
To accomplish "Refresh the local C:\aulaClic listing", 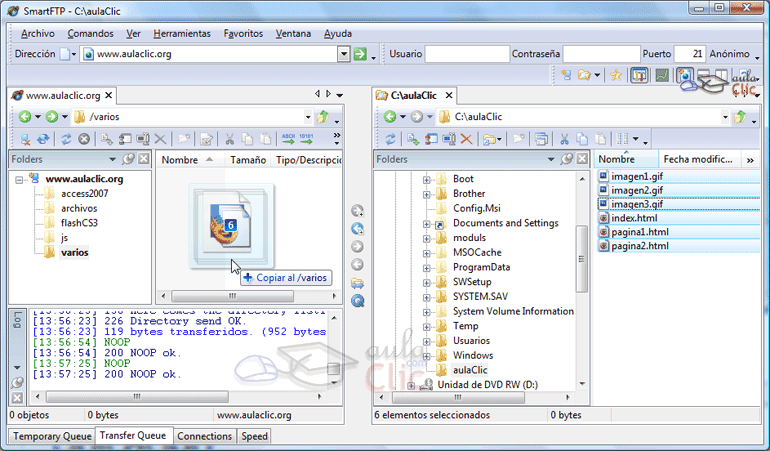I will 390,140.
